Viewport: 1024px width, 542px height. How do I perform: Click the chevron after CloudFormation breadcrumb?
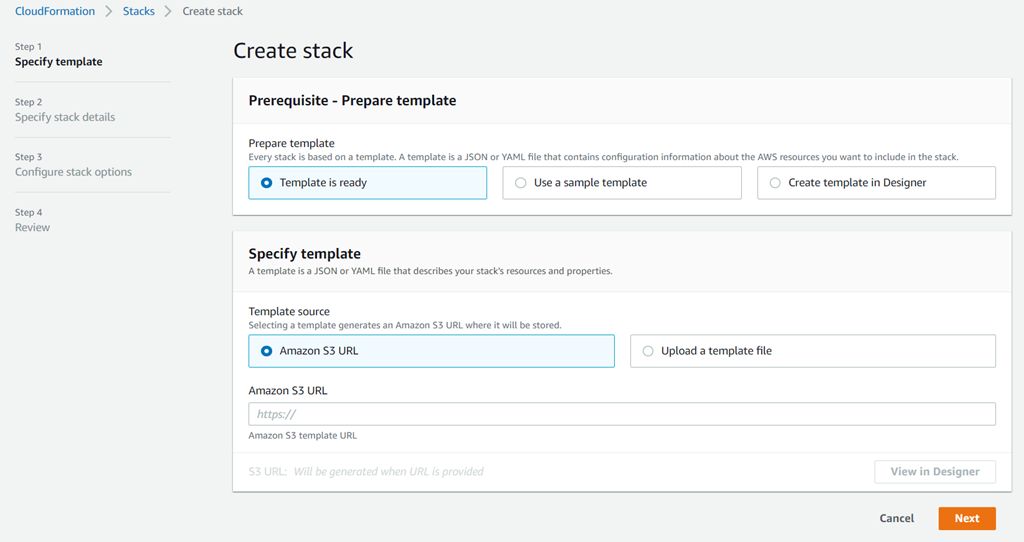(108, 11)
